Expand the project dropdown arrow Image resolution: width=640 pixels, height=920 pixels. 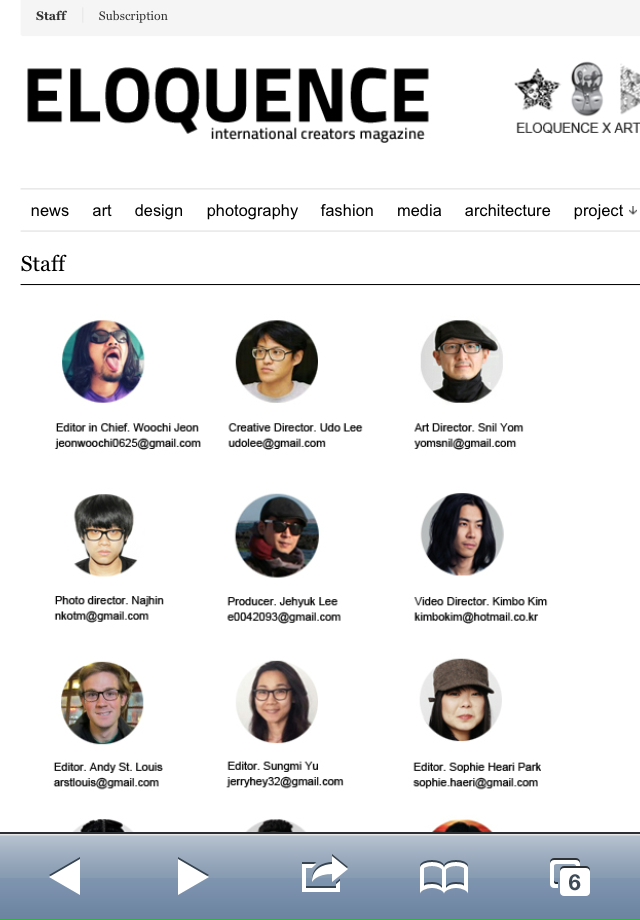click(x=632, y=211)
